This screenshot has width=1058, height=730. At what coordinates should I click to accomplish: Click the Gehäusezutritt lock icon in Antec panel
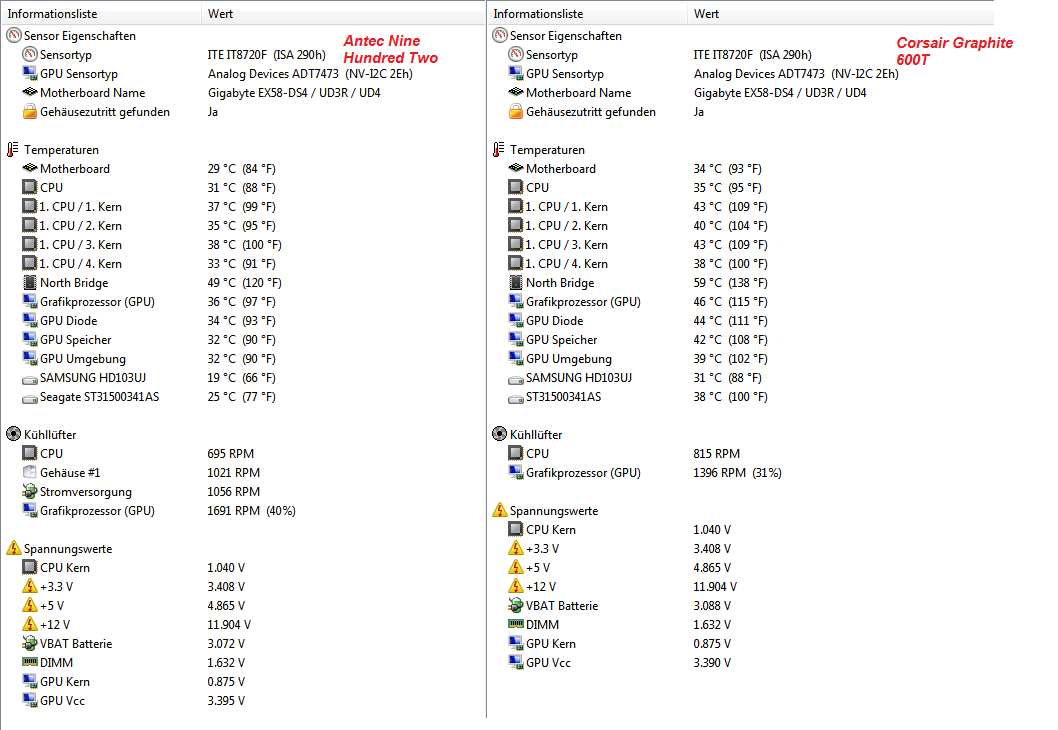point(30,111)
